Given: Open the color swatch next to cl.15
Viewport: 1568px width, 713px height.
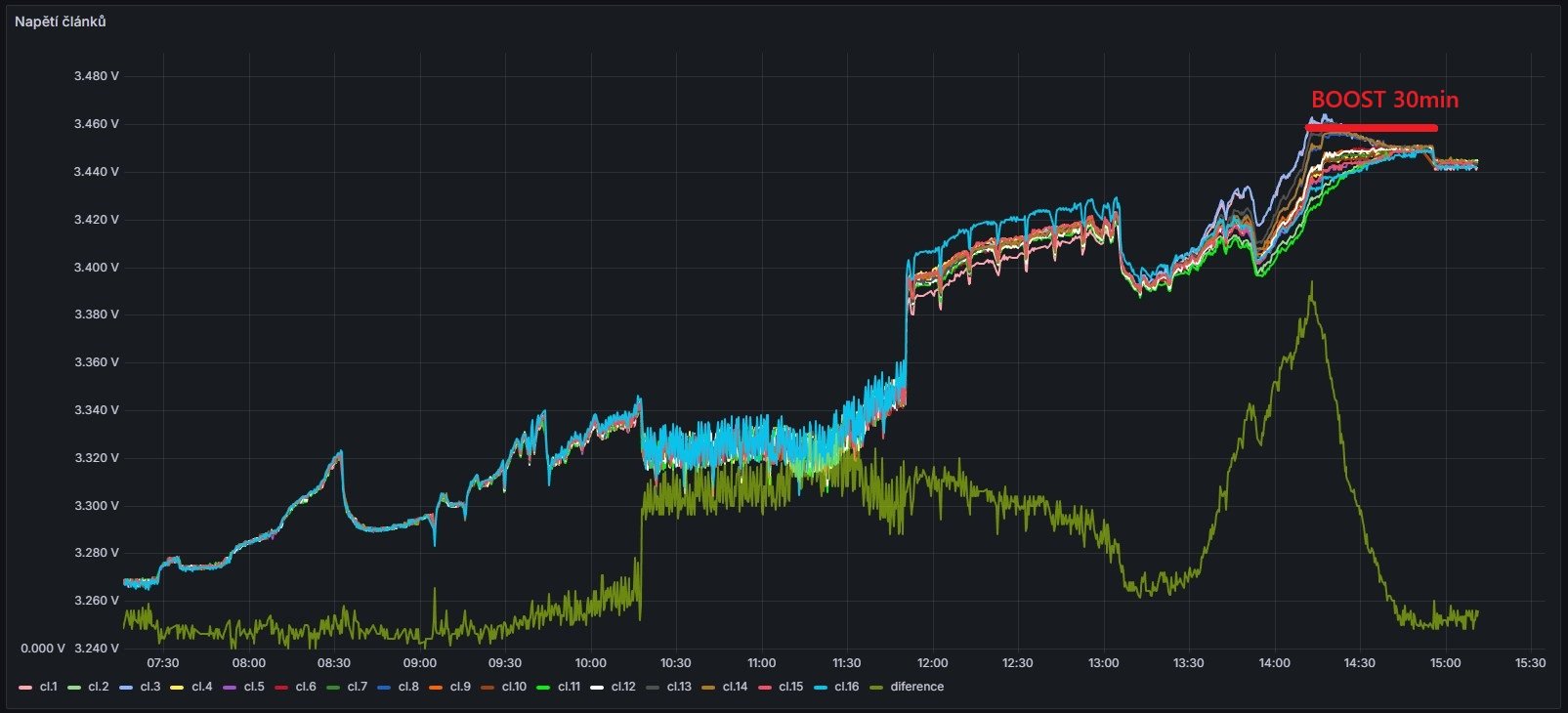Looking at the screenshot, I should 764,688.
